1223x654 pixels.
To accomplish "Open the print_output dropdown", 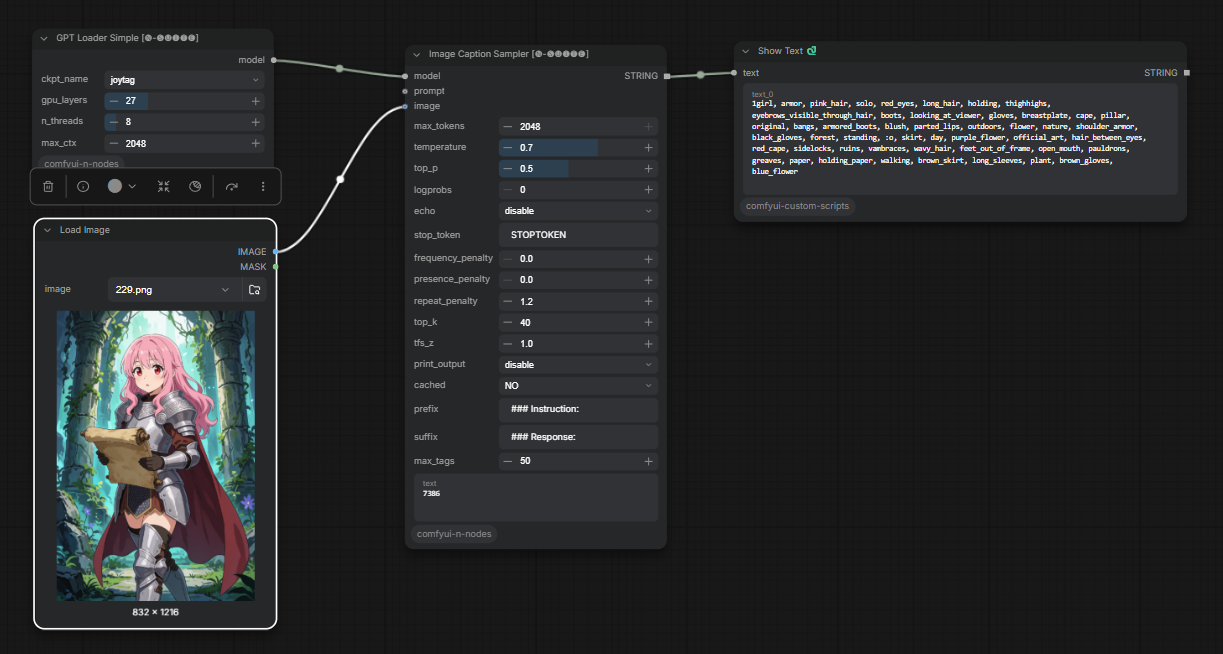I will coord(578,365).
